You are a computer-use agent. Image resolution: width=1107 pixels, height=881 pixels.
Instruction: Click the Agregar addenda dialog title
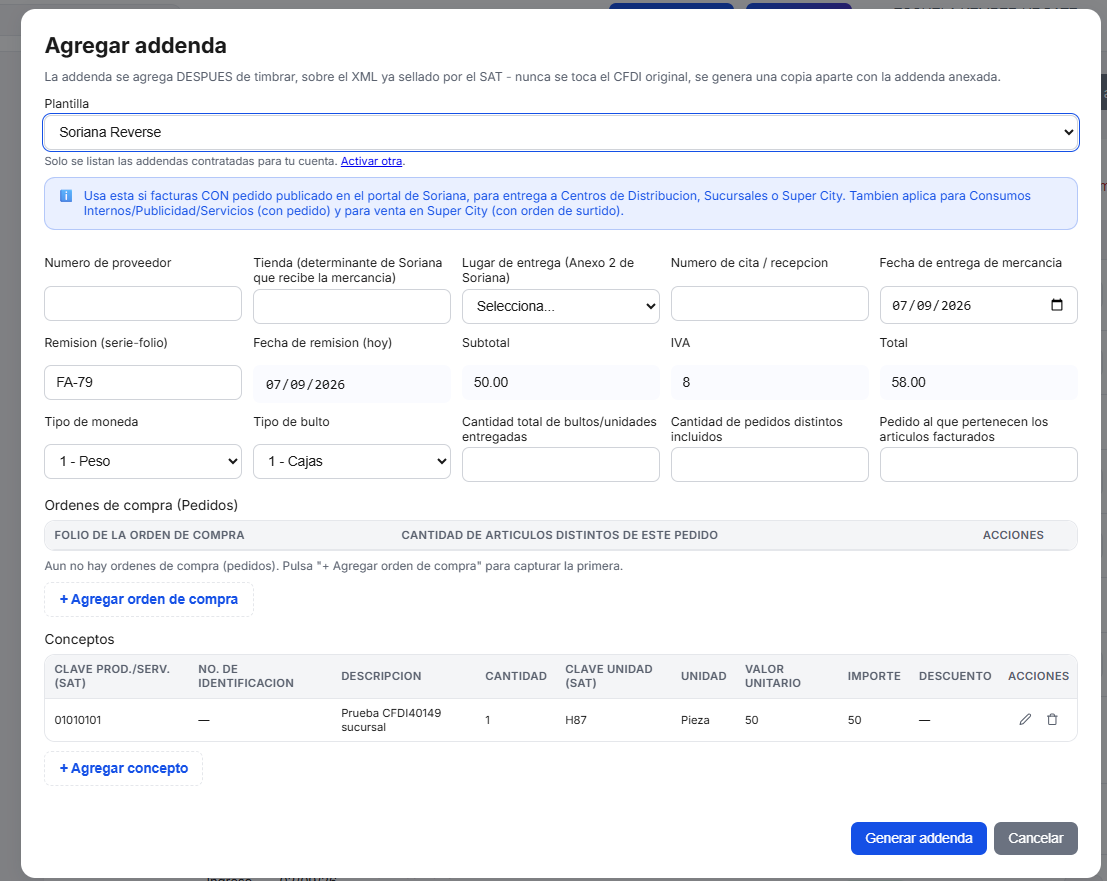click(136, 45)
